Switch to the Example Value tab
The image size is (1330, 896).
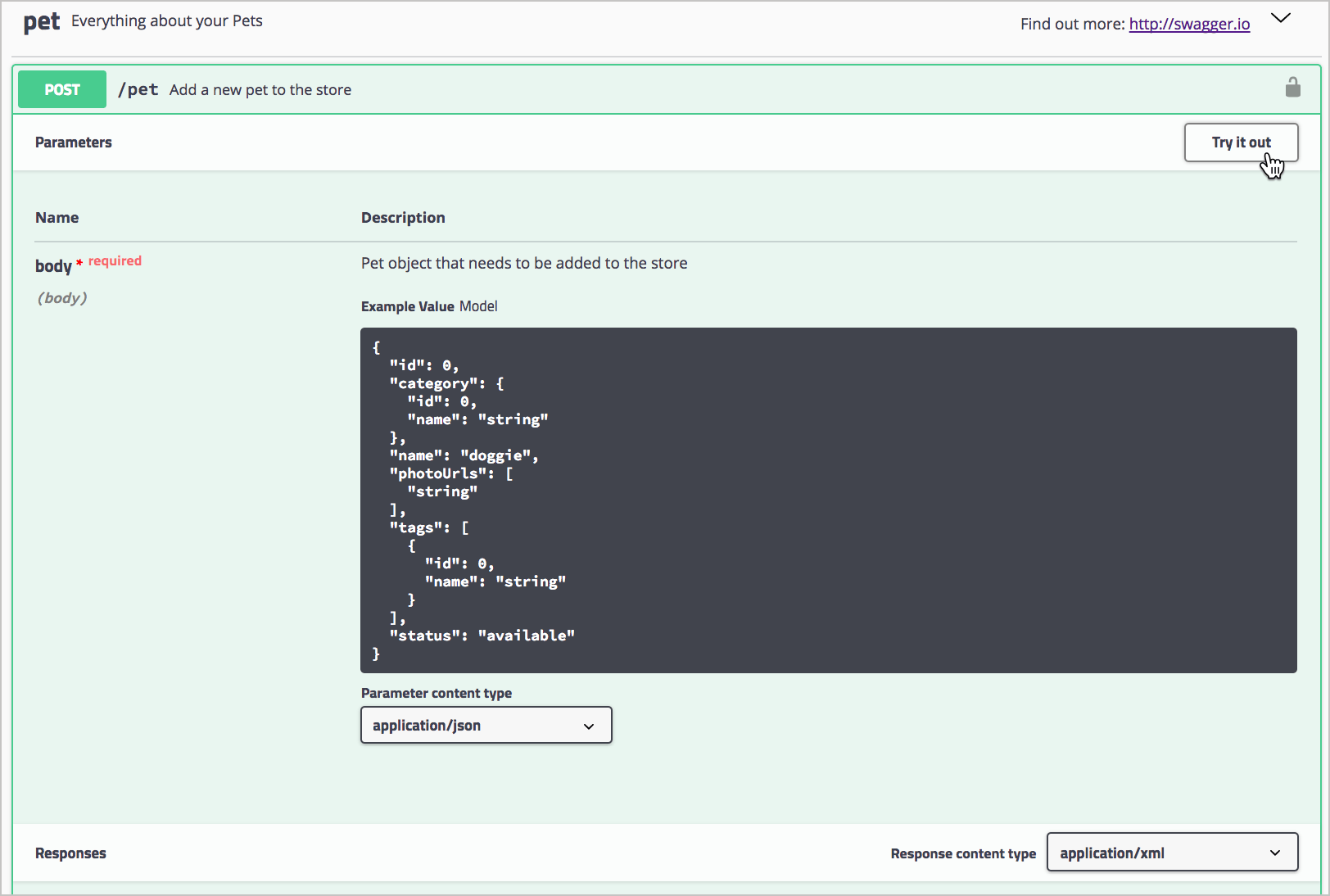click(407, 306)
